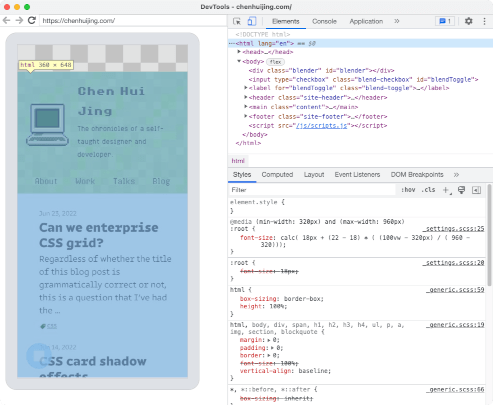Expand the border shorthand property arrow
This screenshot has width=493, height=405.
[x=269, y=356]
